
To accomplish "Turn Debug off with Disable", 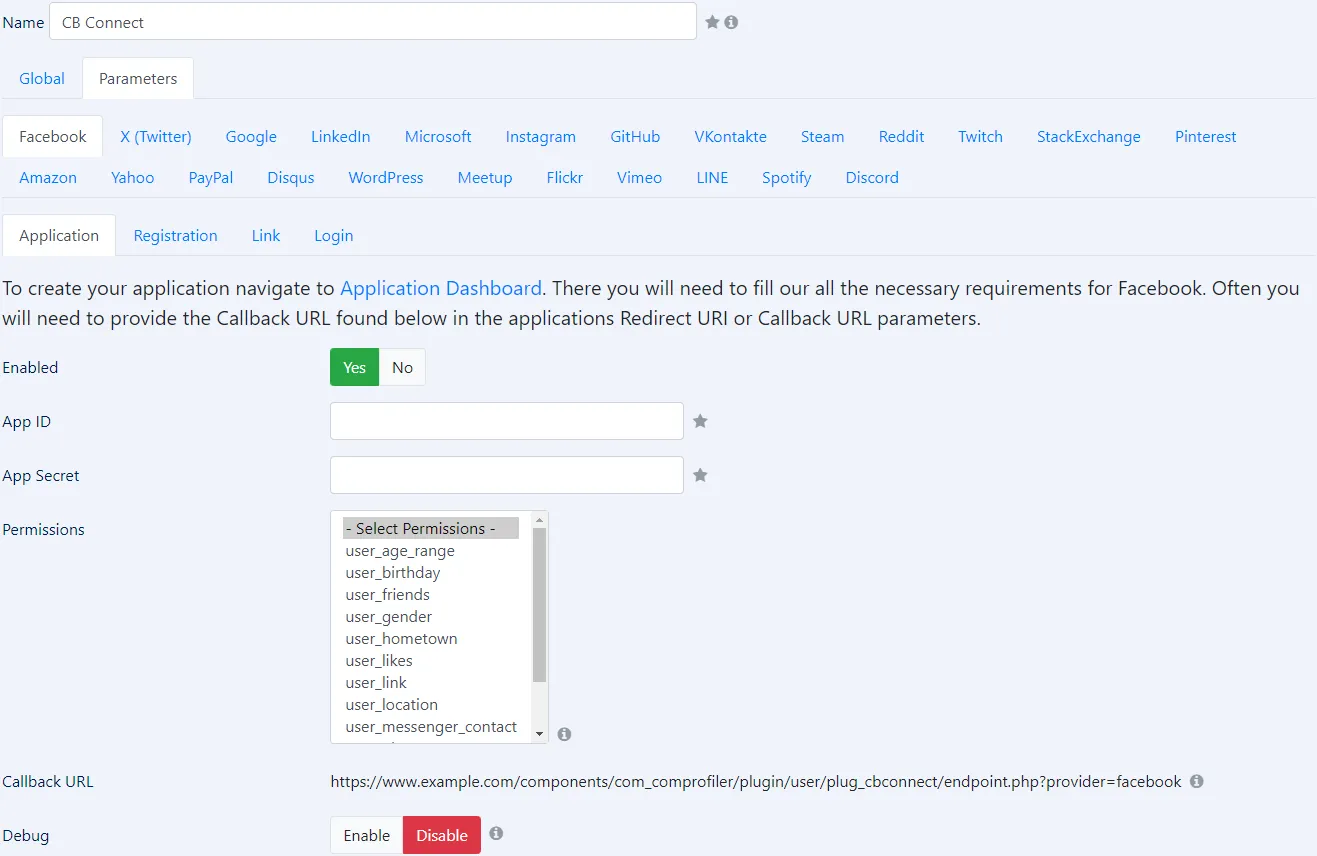I will point(442,835).
